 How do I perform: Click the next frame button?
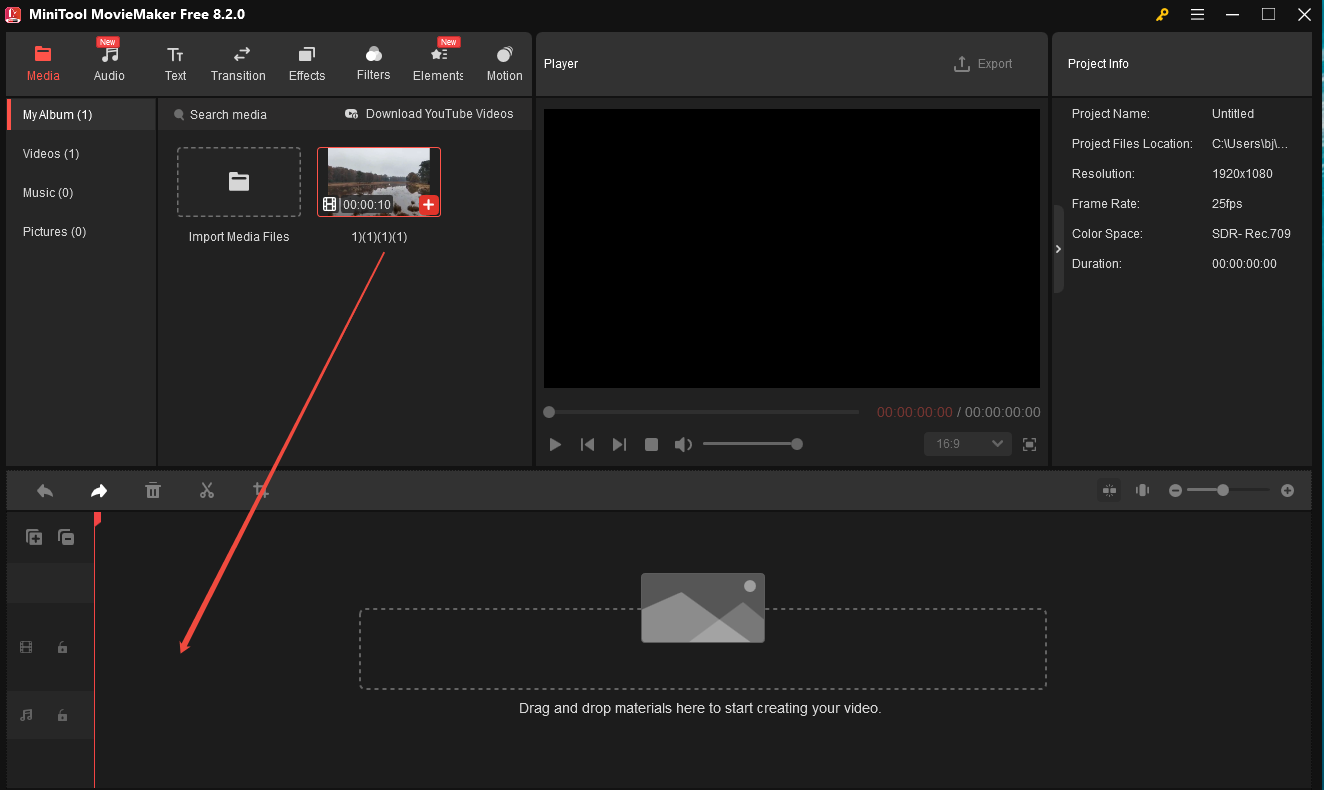point(619,444)
